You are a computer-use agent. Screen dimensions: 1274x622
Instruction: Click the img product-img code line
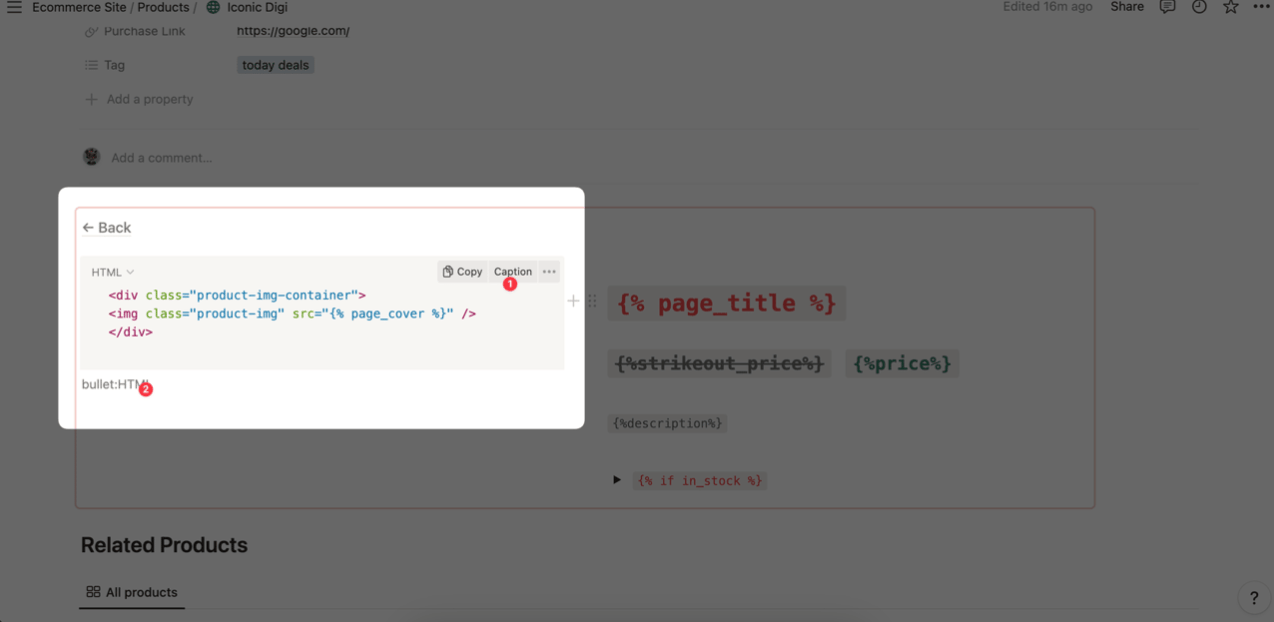292,313
